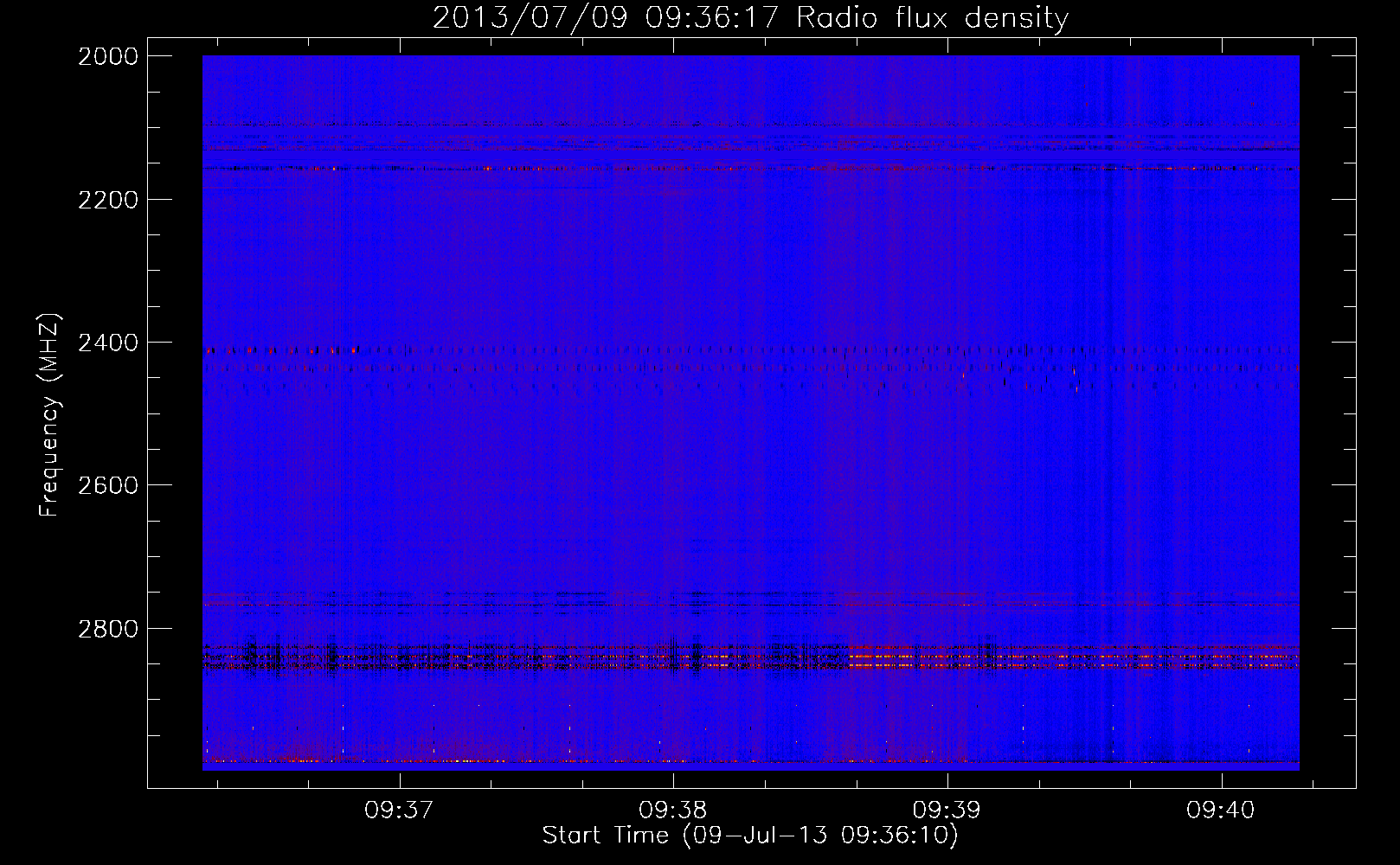Click the 'Start Time (09-Jul-13 09:36:10)' axis label
Image resolution: width=1400 pixels, height=865 pixels.
(750, 836)
